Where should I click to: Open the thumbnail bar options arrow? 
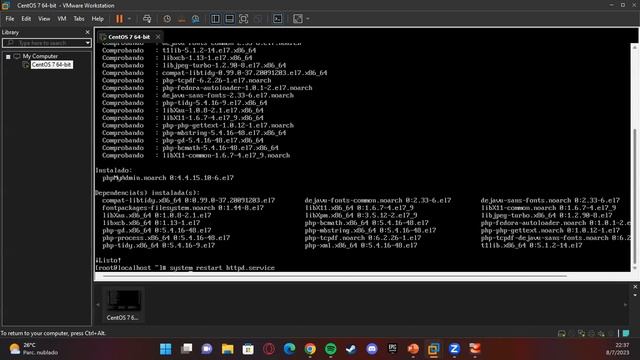pyautogui.click(x=635, y=295)
